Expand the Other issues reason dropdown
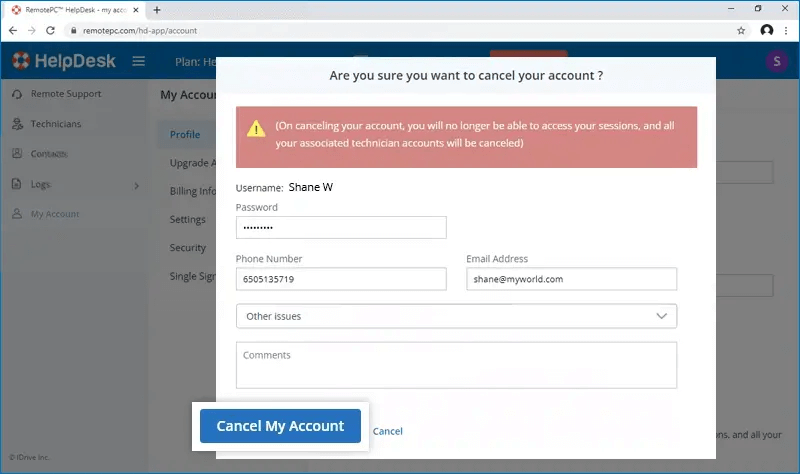The width and height of the screenshot is (800, 474). point(456,316)
